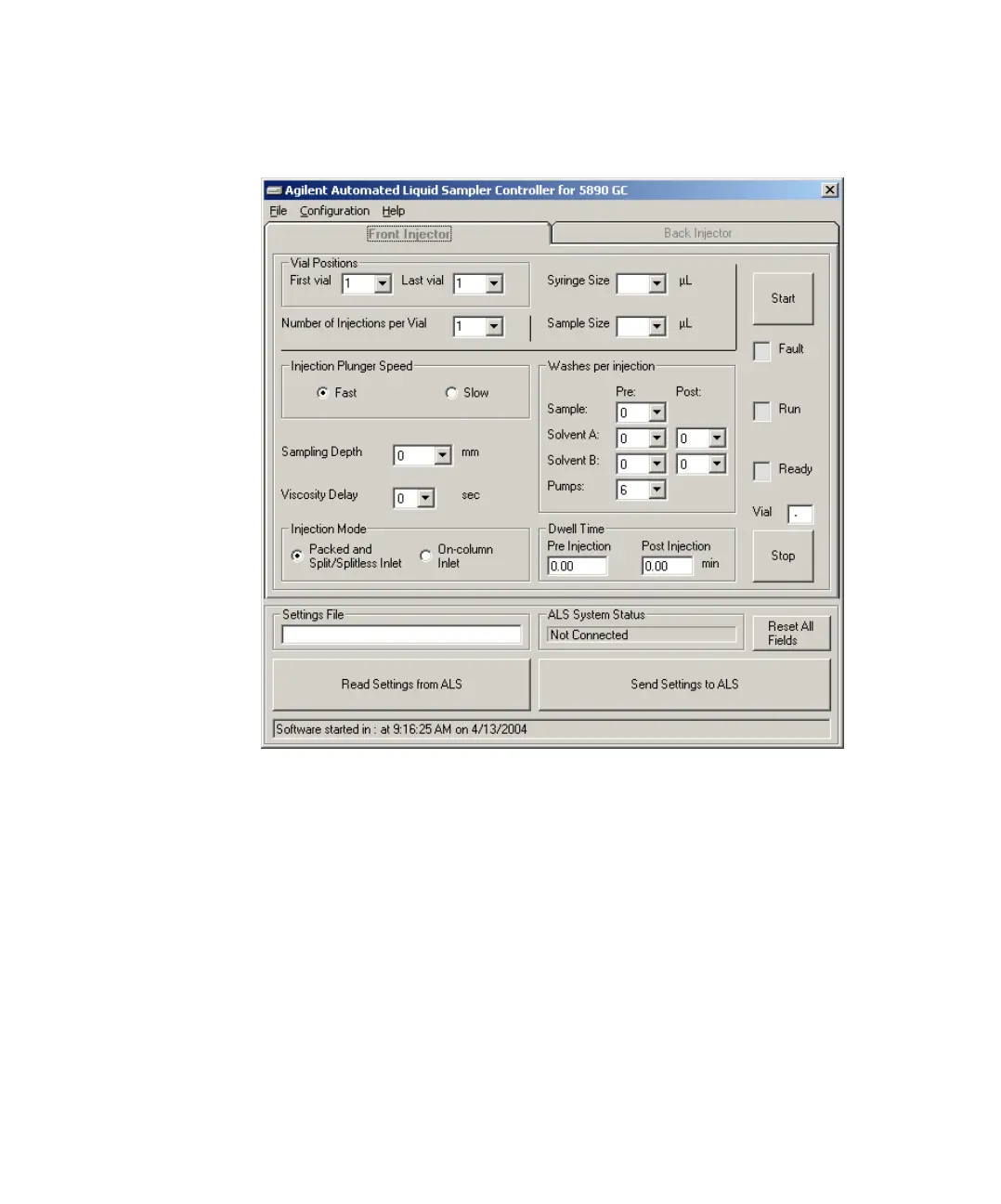Click the Settings File text field
This screenshot has width=1001, height=1204.
(401, 635)
